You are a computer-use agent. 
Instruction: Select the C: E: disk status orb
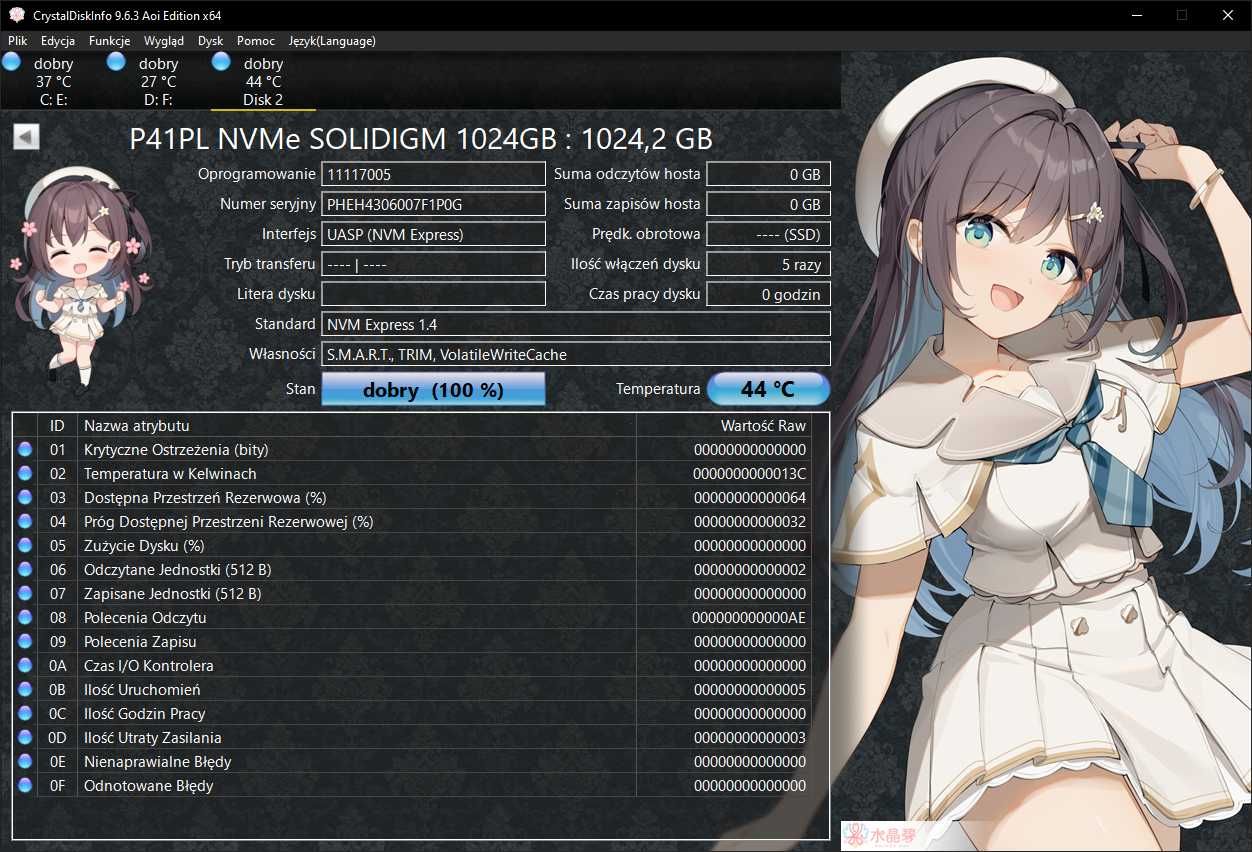(11, 62)
